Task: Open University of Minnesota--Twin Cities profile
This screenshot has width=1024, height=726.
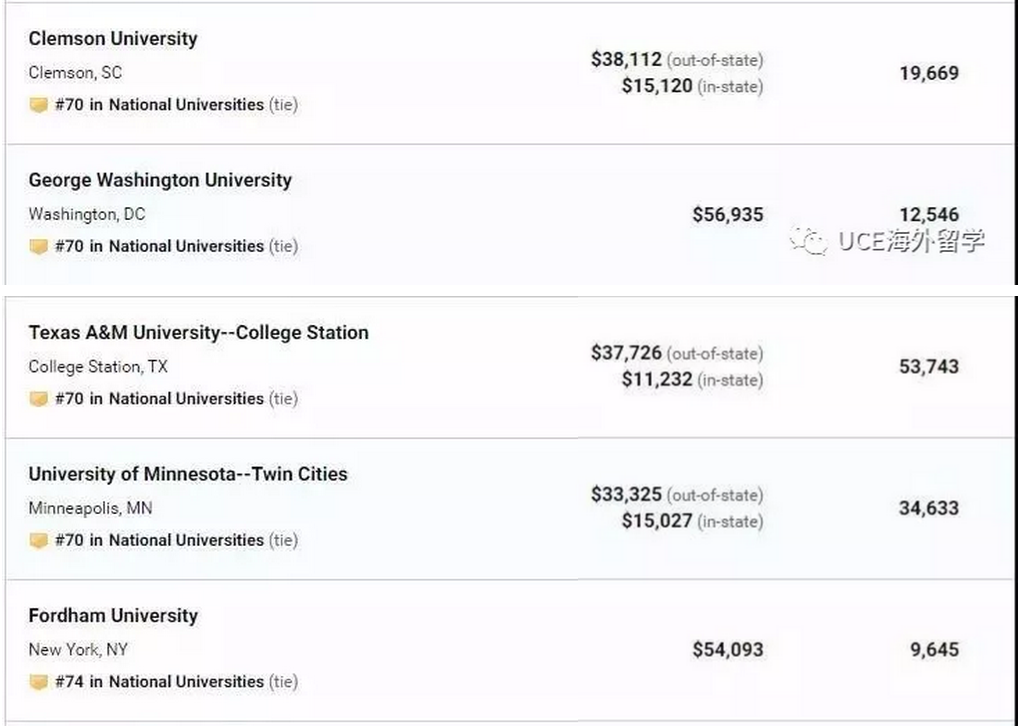Action: [188, 475]
